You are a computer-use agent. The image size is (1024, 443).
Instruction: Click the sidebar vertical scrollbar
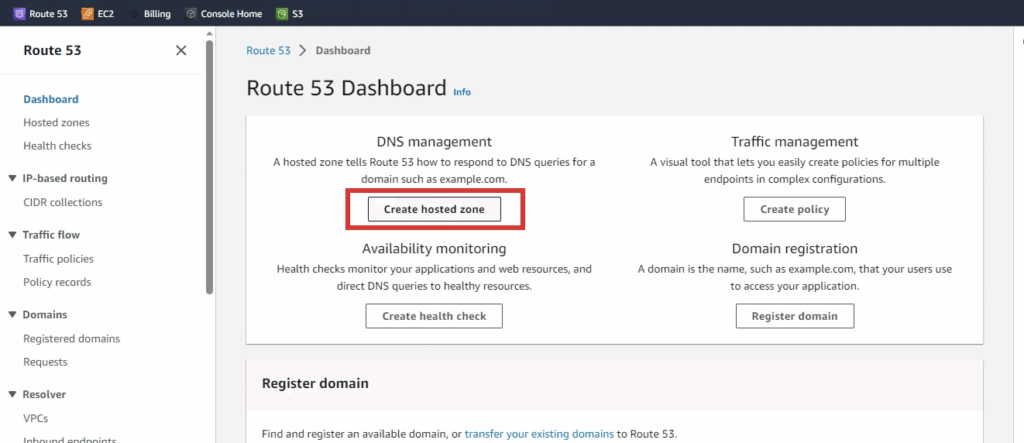[210, 167]
